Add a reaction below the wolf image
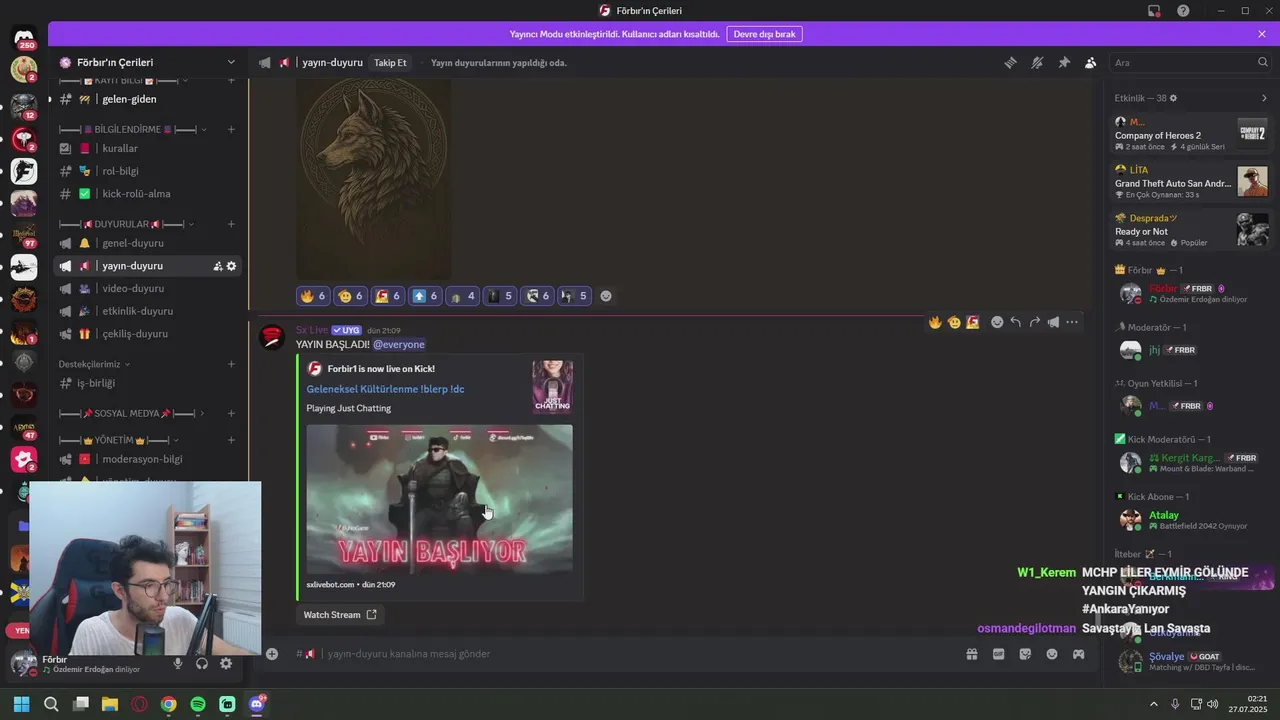The image size is (1280, 720). pyautogui.click(x=605, y=296)
